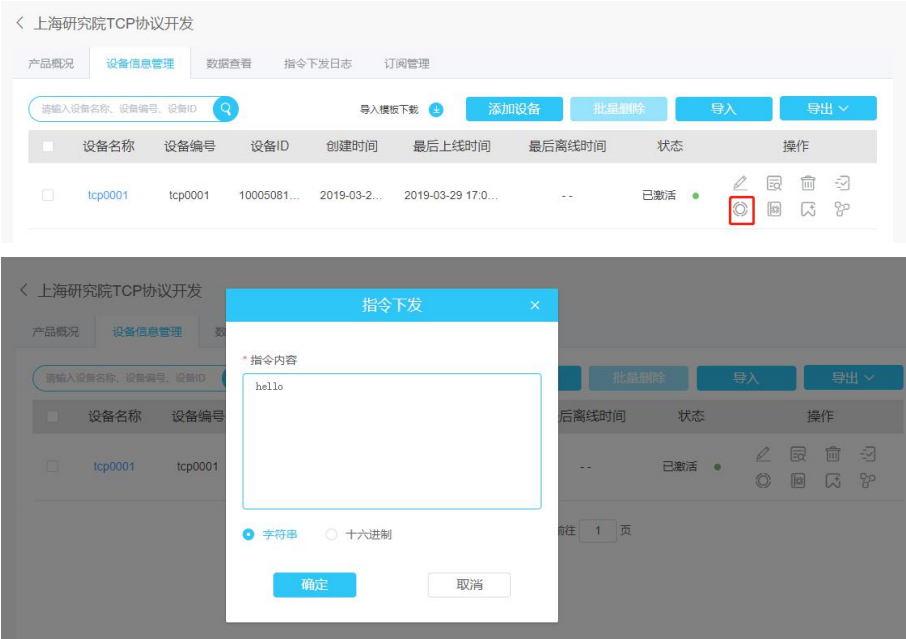Click the branch-shaped icon at end of top row
Viewport: 906px width, 639px height.
(842, 209)
